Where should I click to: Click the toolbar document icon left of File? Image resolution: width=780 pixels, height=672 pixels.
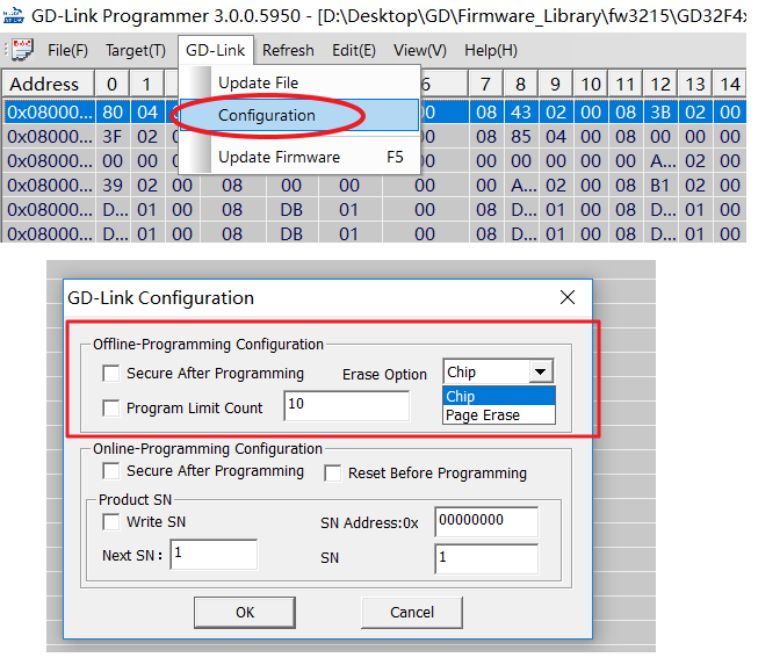coord(22,50)
